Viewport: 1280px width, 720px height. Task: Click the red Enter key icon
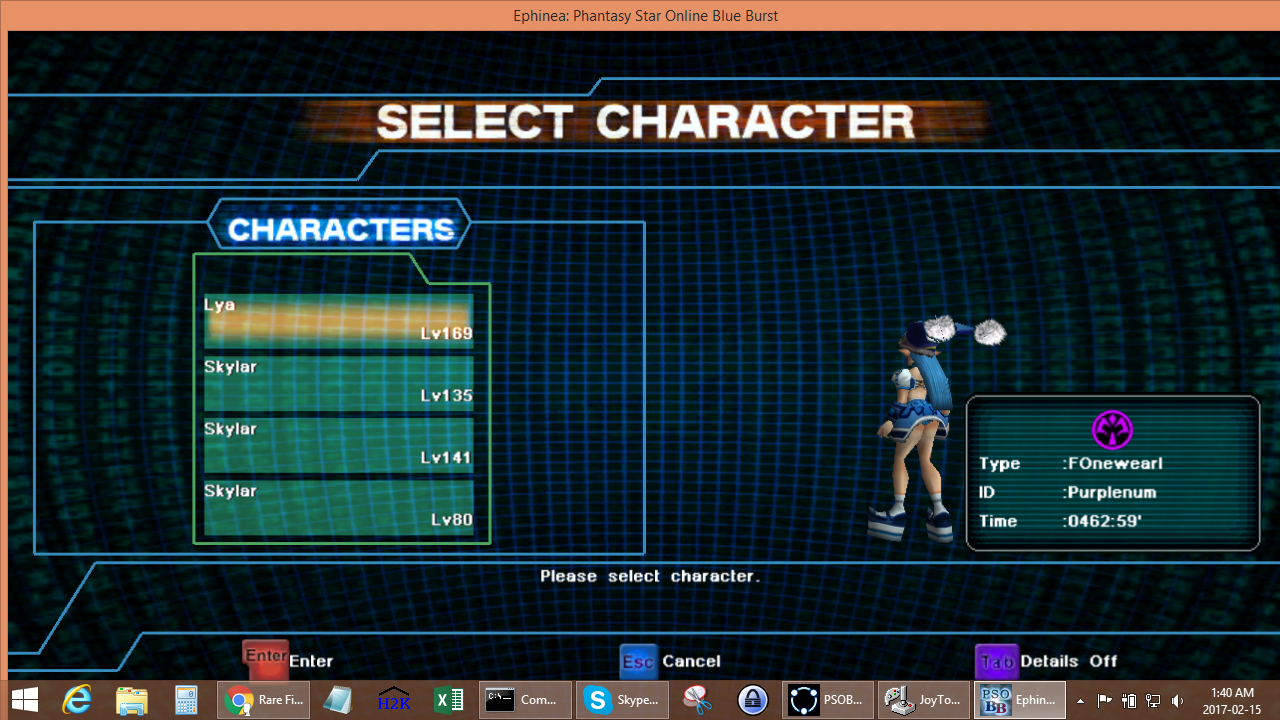265,658
